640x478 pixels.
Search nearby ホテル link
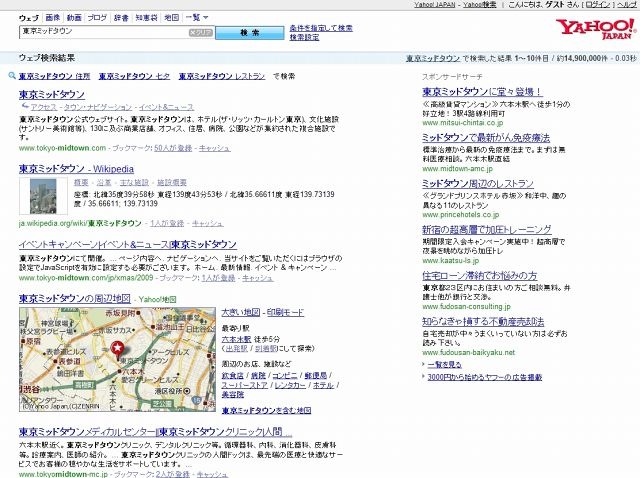pyautogui.click(x=323, y=385)
